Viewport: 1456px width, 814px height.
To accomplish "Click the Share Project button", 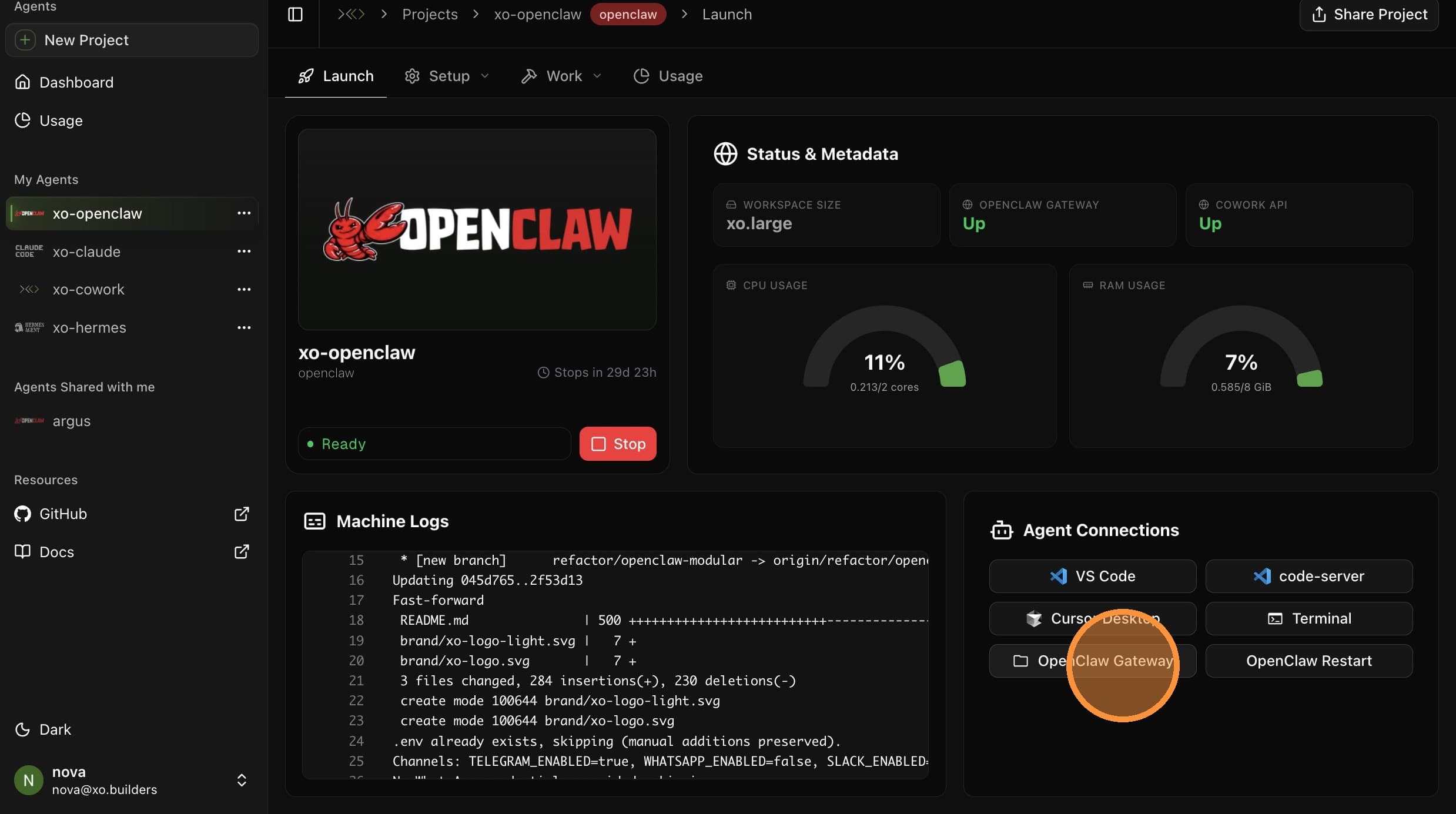I will pyautogui.click(x=1369, y=14).
